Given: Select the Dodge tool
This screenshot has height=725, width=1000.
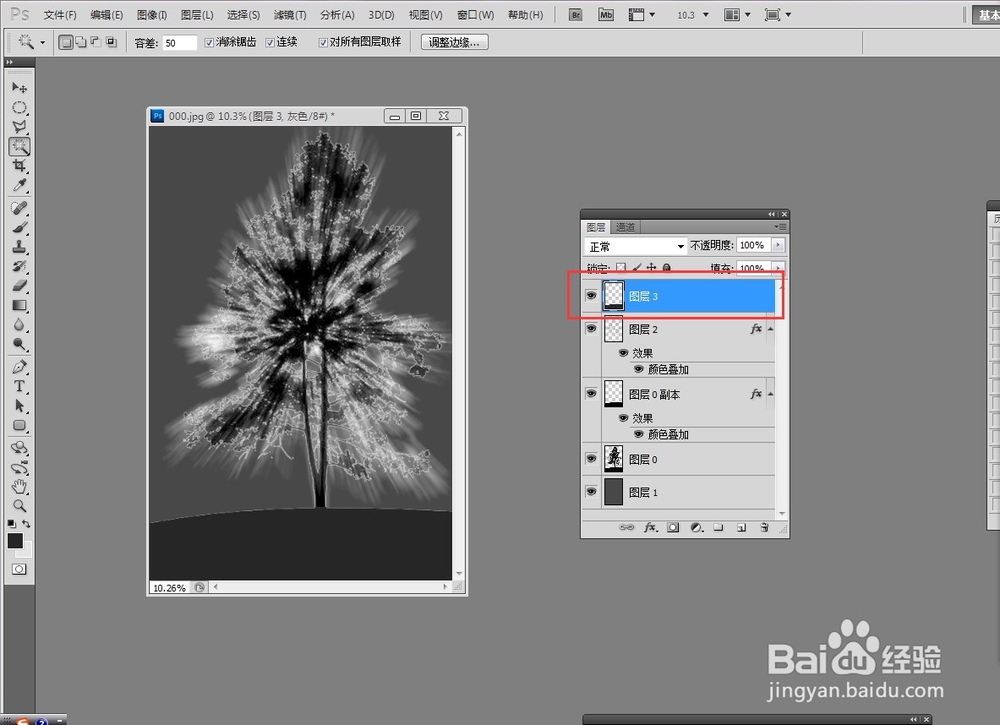Looking at the screenshot, I should pyautogui.click(x=19, y=345).
